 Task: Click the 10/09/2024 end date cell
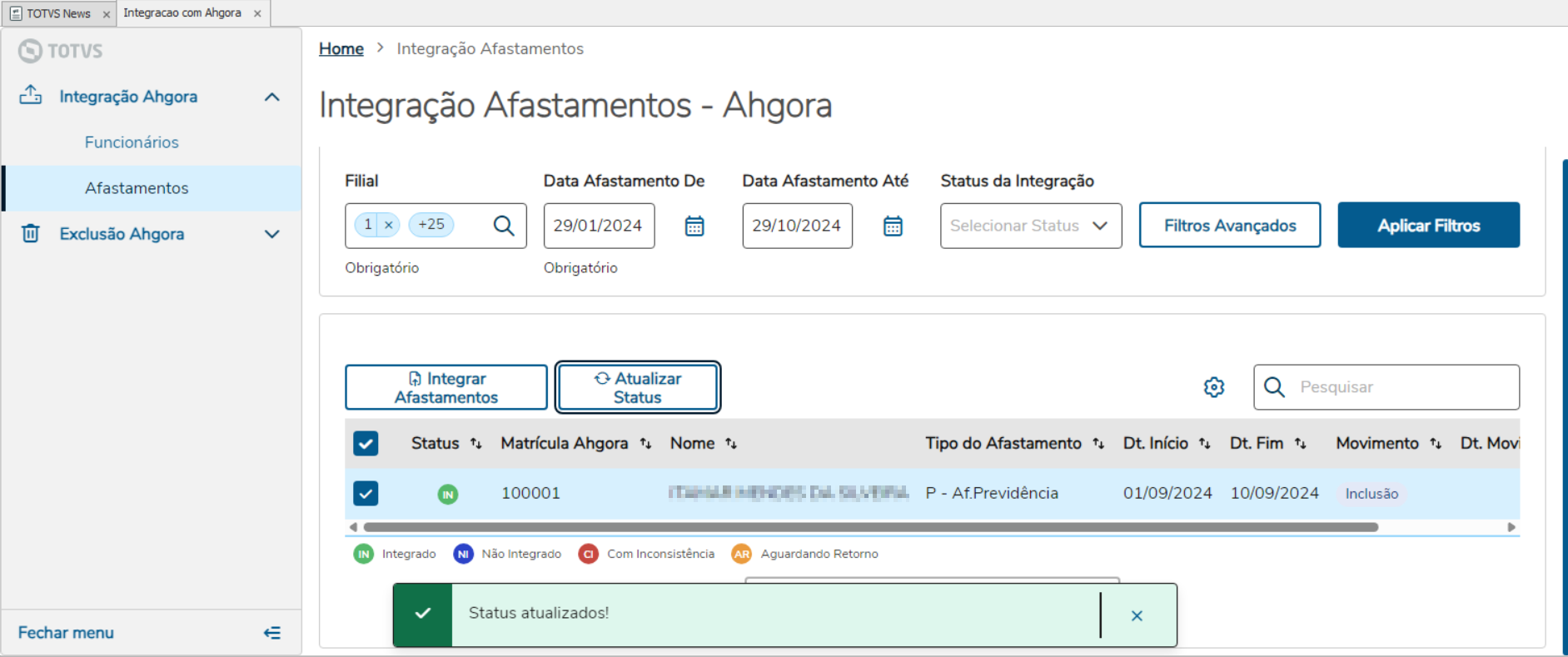click(1275, 493)
